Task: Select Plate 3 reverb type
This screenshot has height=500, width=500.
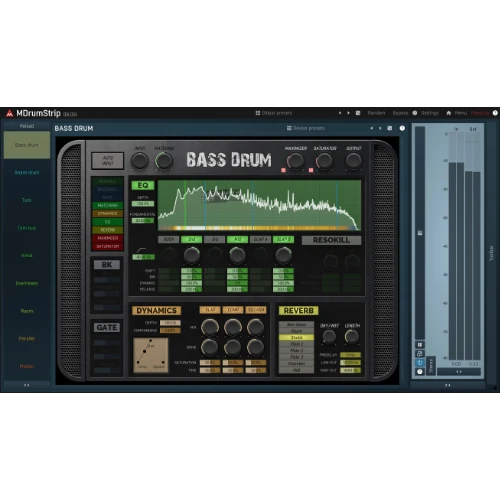Action: [x=296, y=357]
